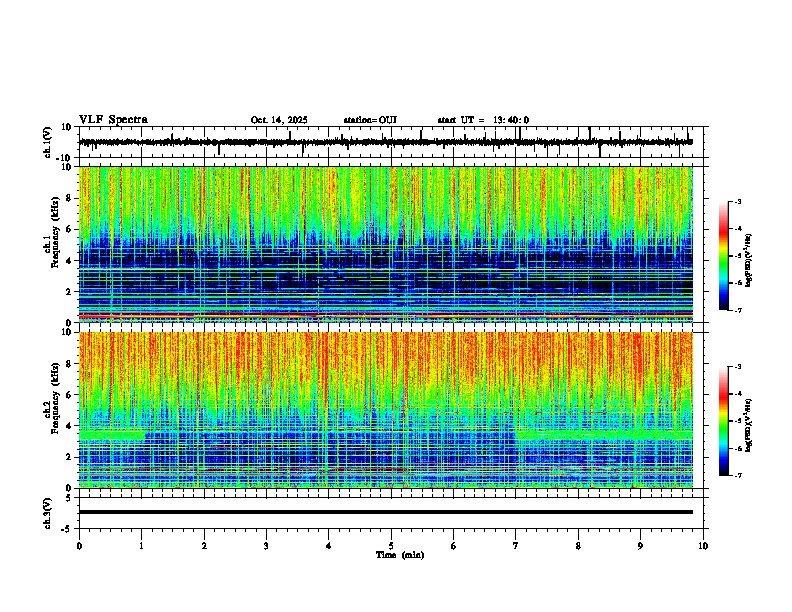Click the "ch.1(V)" vertical axis label

[x=48, y=142]
